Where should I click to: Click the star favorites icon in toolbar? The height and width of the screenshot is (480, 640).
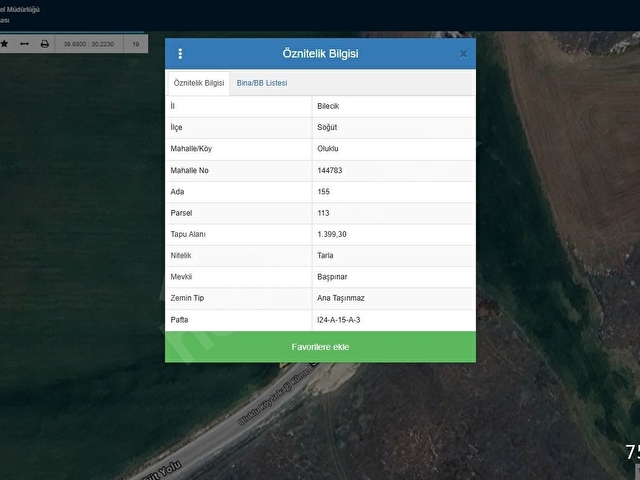4,44
